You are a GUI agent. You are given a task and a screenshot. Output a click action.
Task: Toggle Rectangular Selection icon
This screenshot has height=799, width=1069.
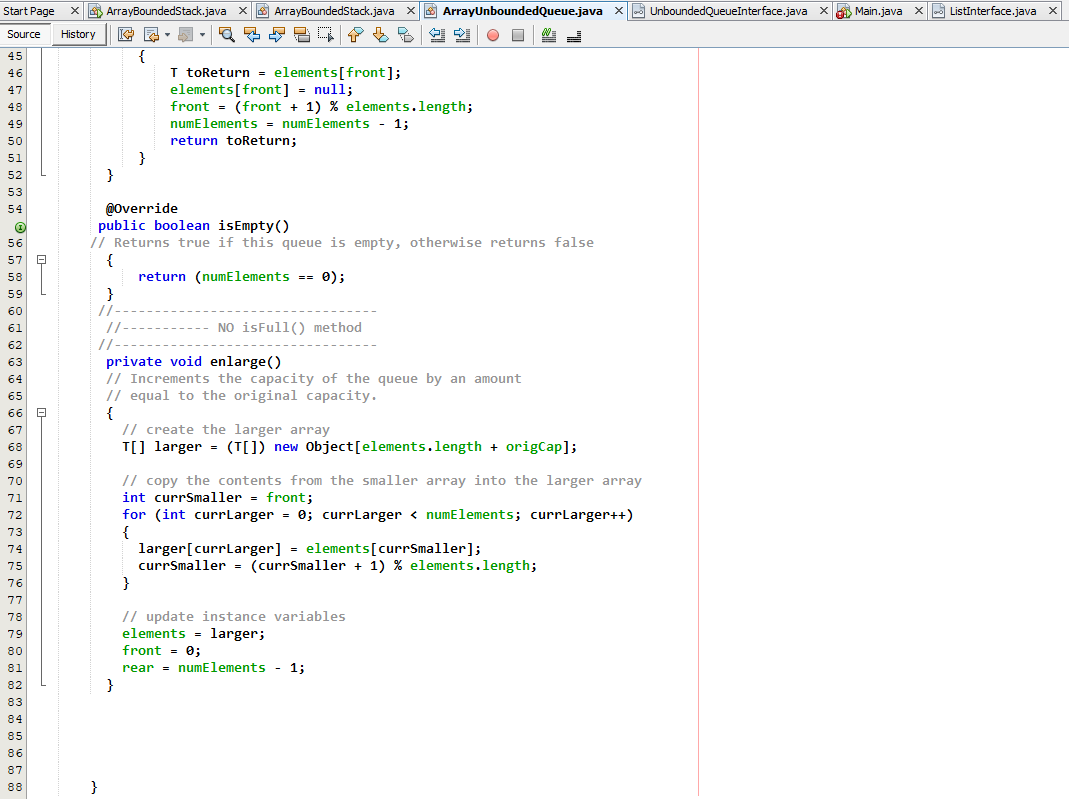326,35
